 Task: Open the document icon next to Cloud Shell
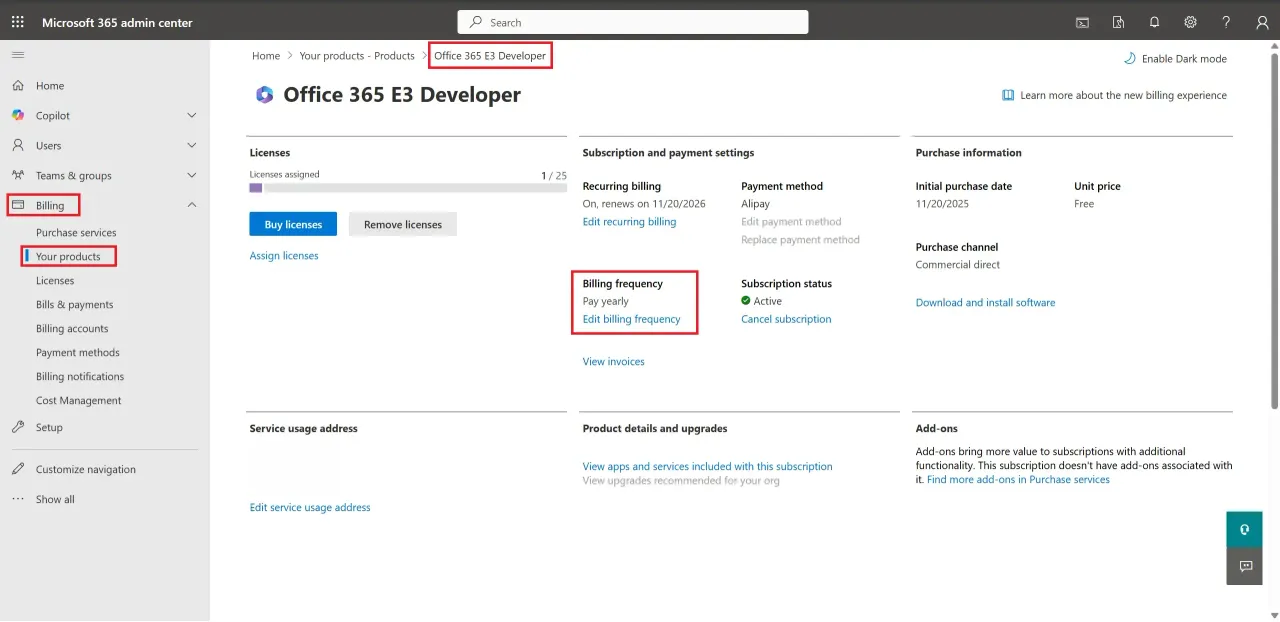(1118, 22)
